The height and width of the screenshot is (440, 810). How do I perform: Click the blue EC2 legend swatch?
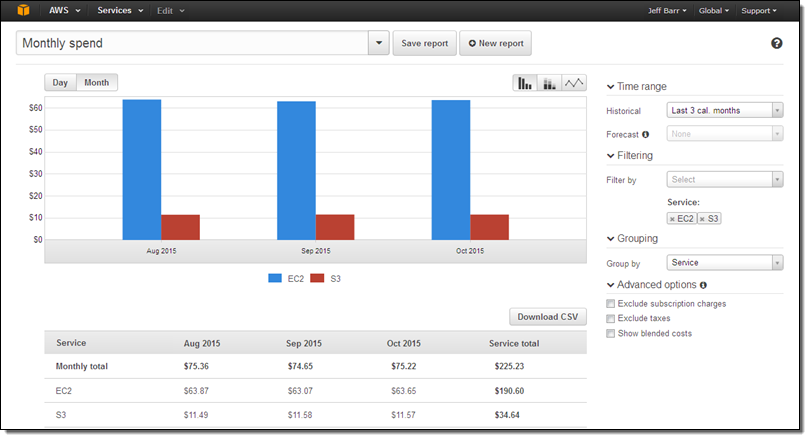[276, 278]
